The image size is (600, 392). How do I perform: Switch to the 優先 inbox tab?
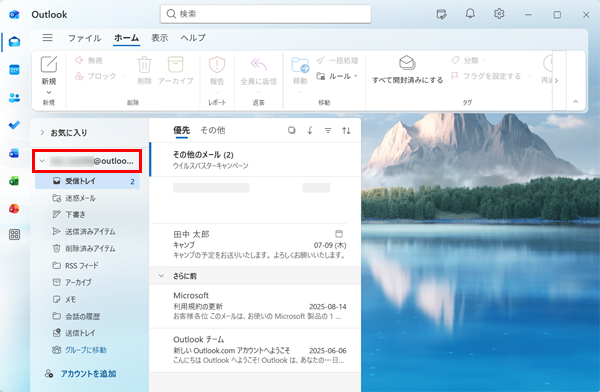[x=182, y=130]
